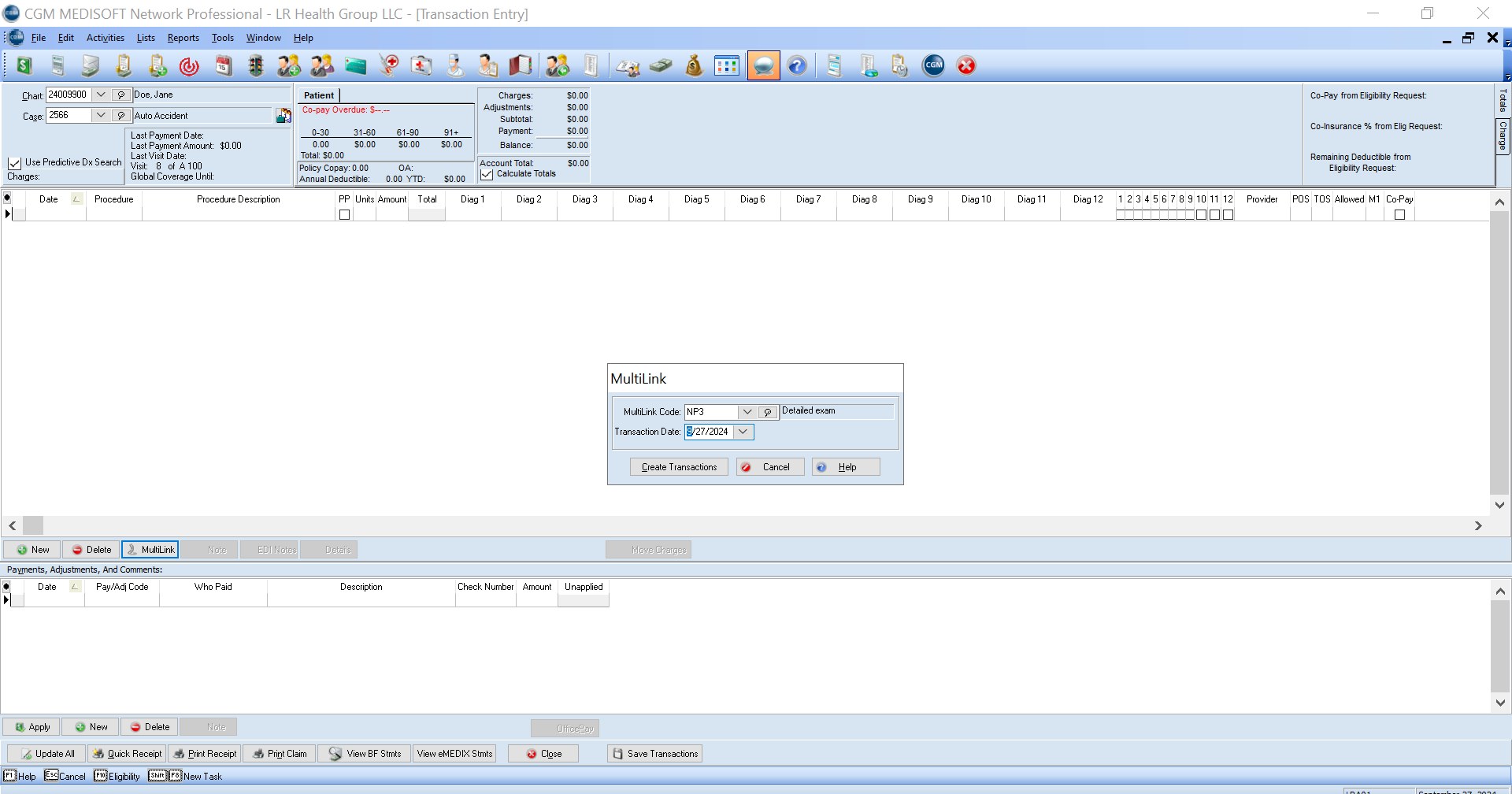Tick the diagnosis pointer 12 checkbox
Image resolution: width=1512 pixels, height=794 pixels.
pos(1228,214)
